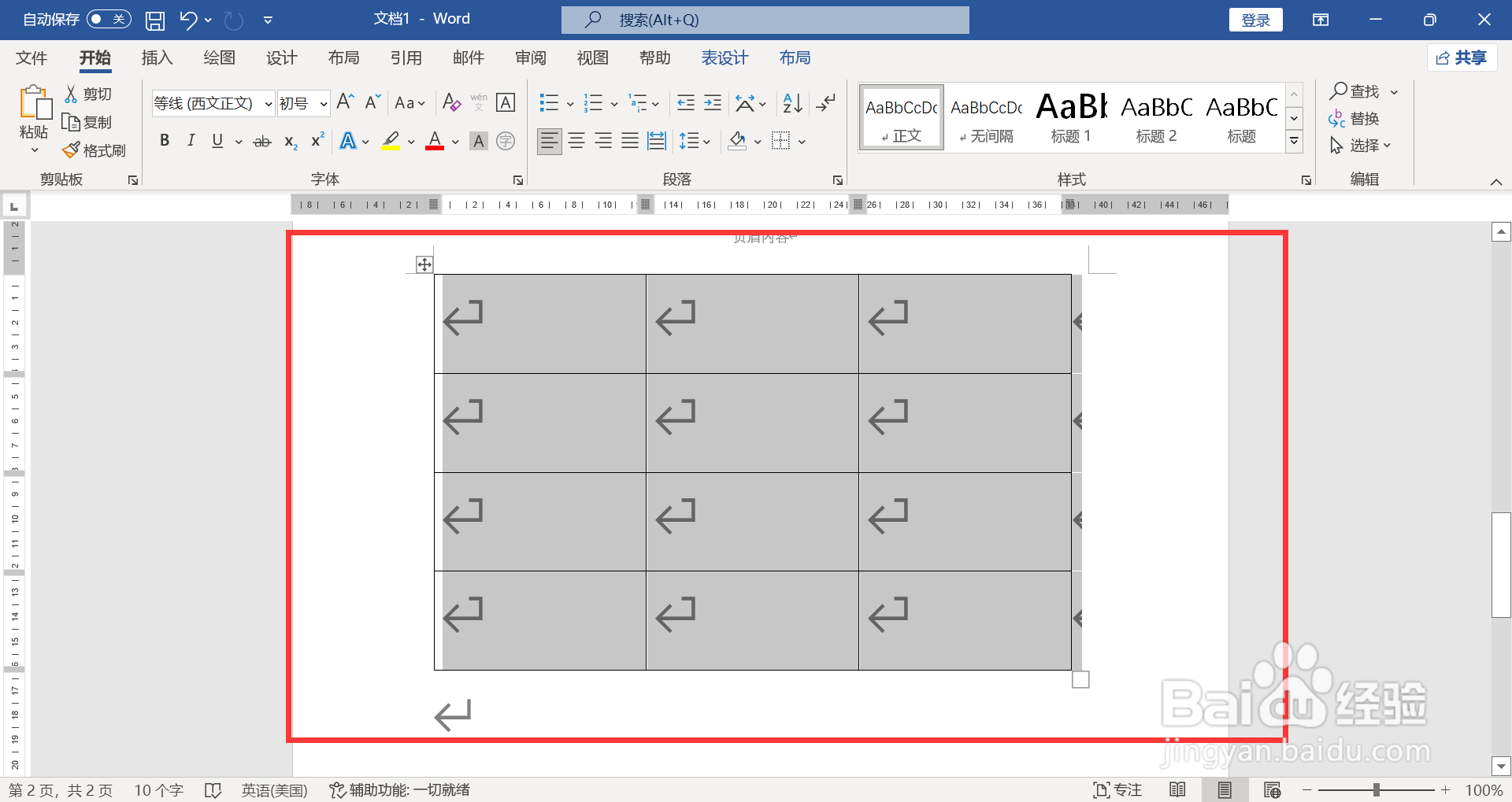The width and height of the screenshot is (1512, 802).
Task: Toggle Italic formatting
Action: click(x=191, y=141)
